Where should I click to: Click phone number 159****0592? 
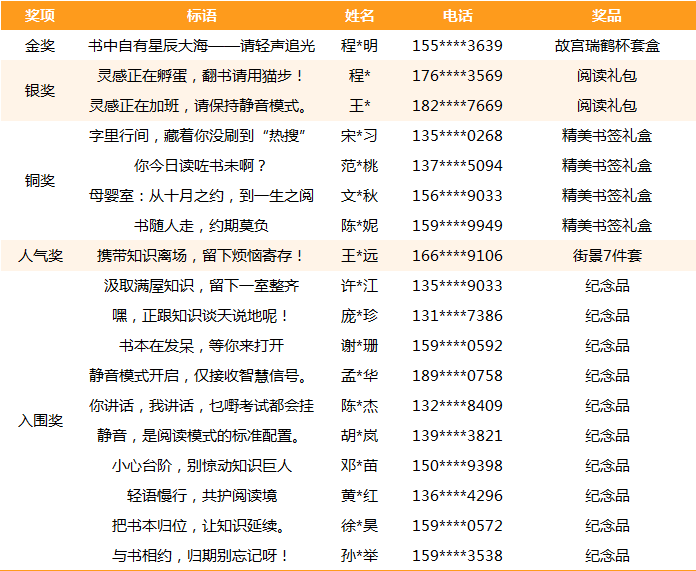tap(457, 345)
